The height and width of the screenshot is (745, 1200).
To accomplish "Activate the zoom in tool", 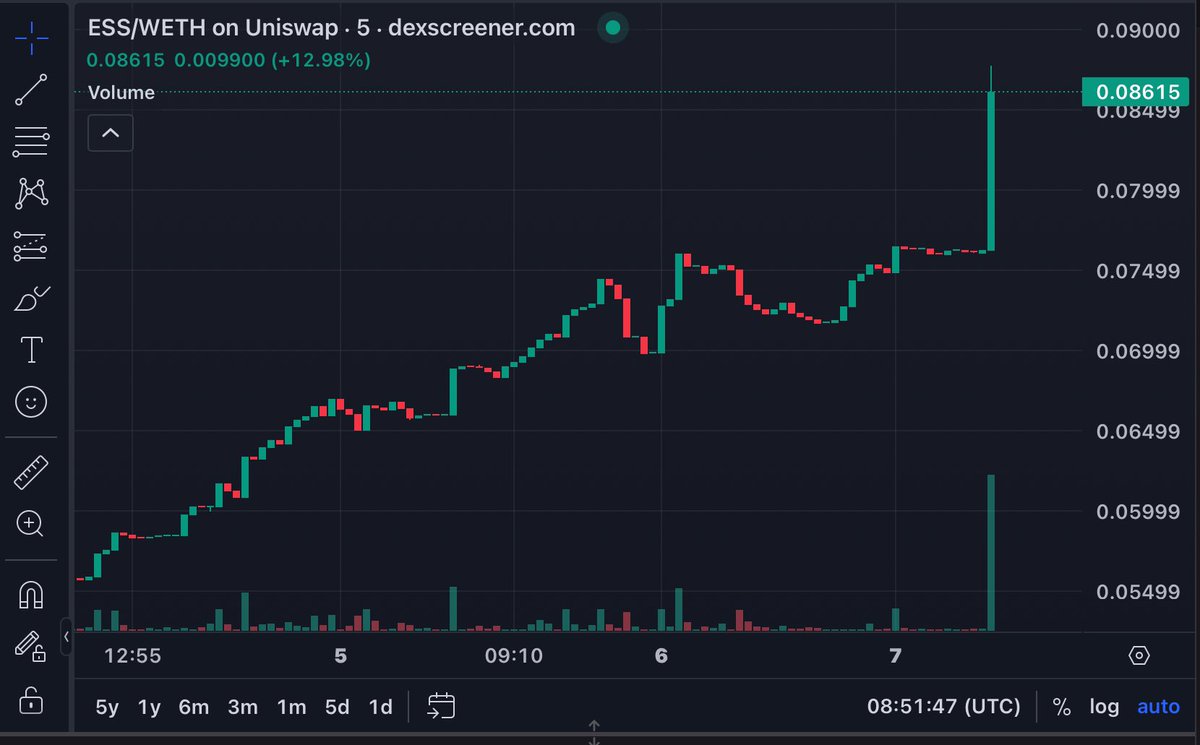I will (30, 522).
